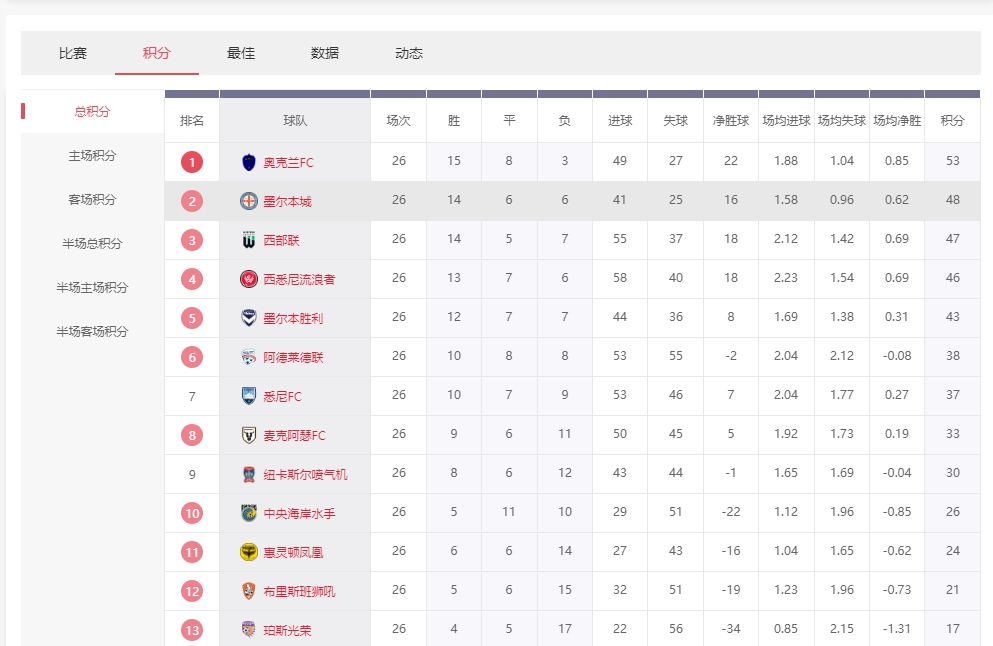
Task: Click the Central Coast Mariners (中央海岸水手) crest
Action: pos(249,513)
